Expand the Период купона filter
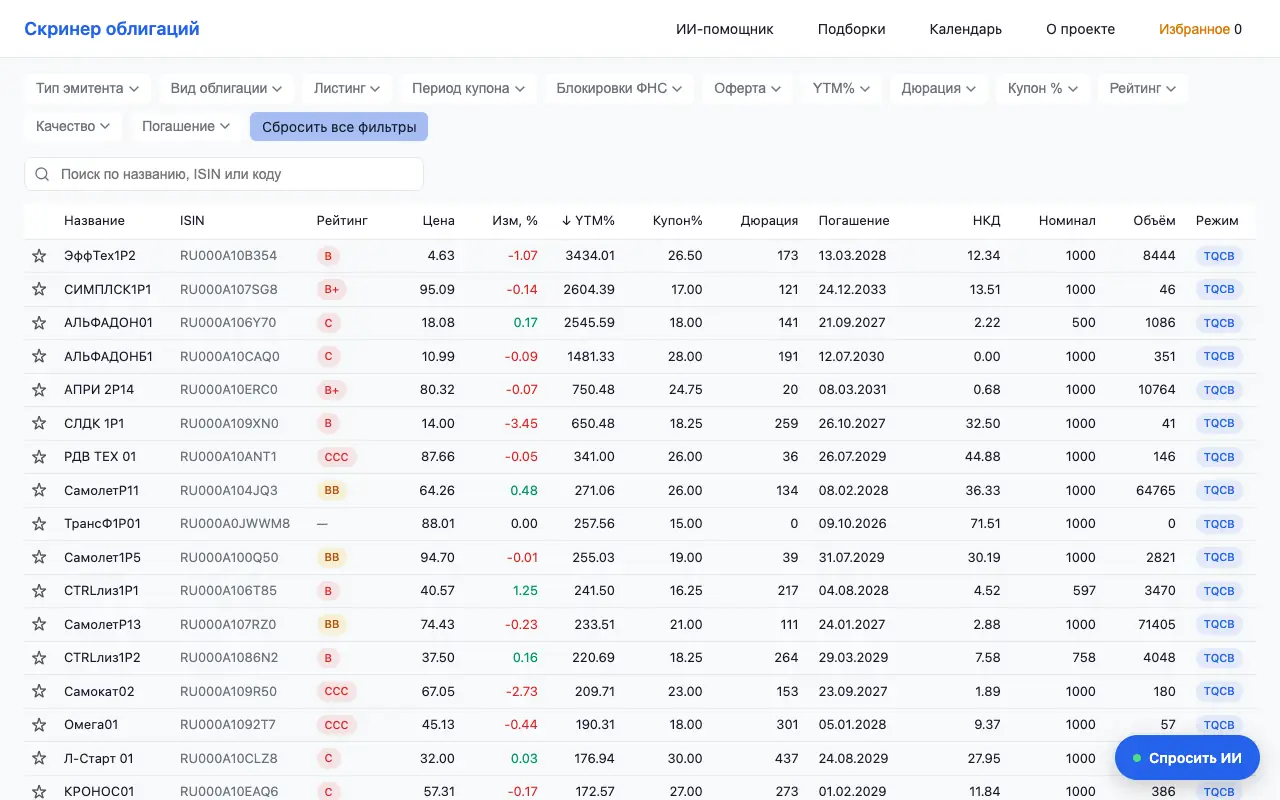The width and height of the screenshot is (1280, 800). (x=469, y=88)
